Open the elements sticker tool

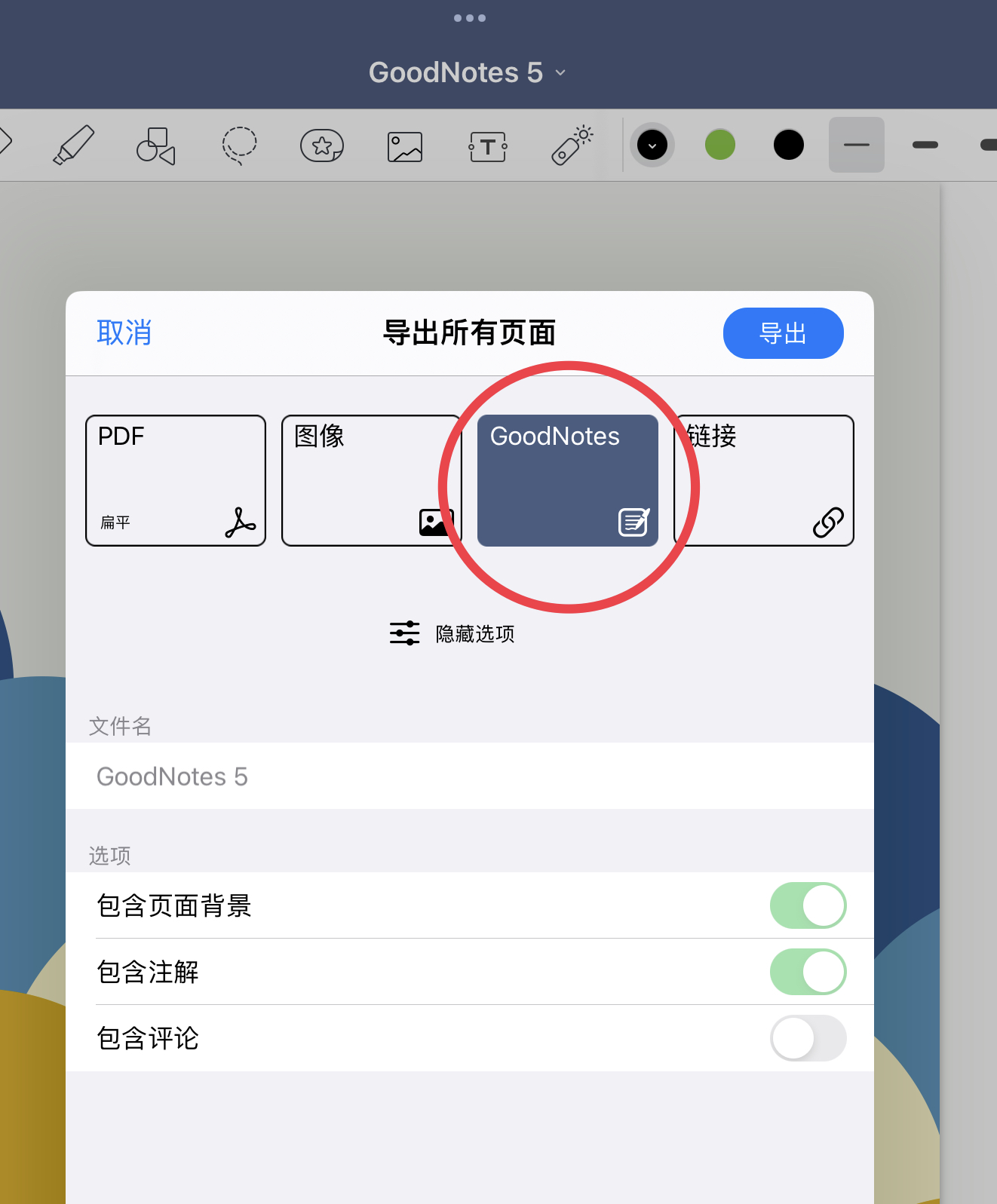[322, 146]
